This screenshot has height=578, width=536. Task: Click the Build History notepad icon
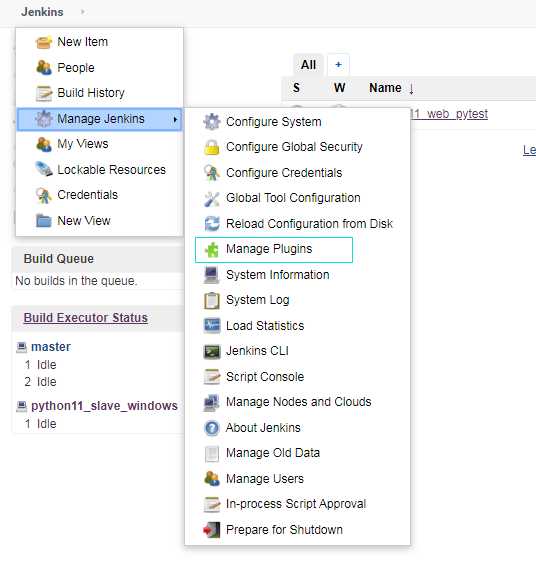coord(44,93)
